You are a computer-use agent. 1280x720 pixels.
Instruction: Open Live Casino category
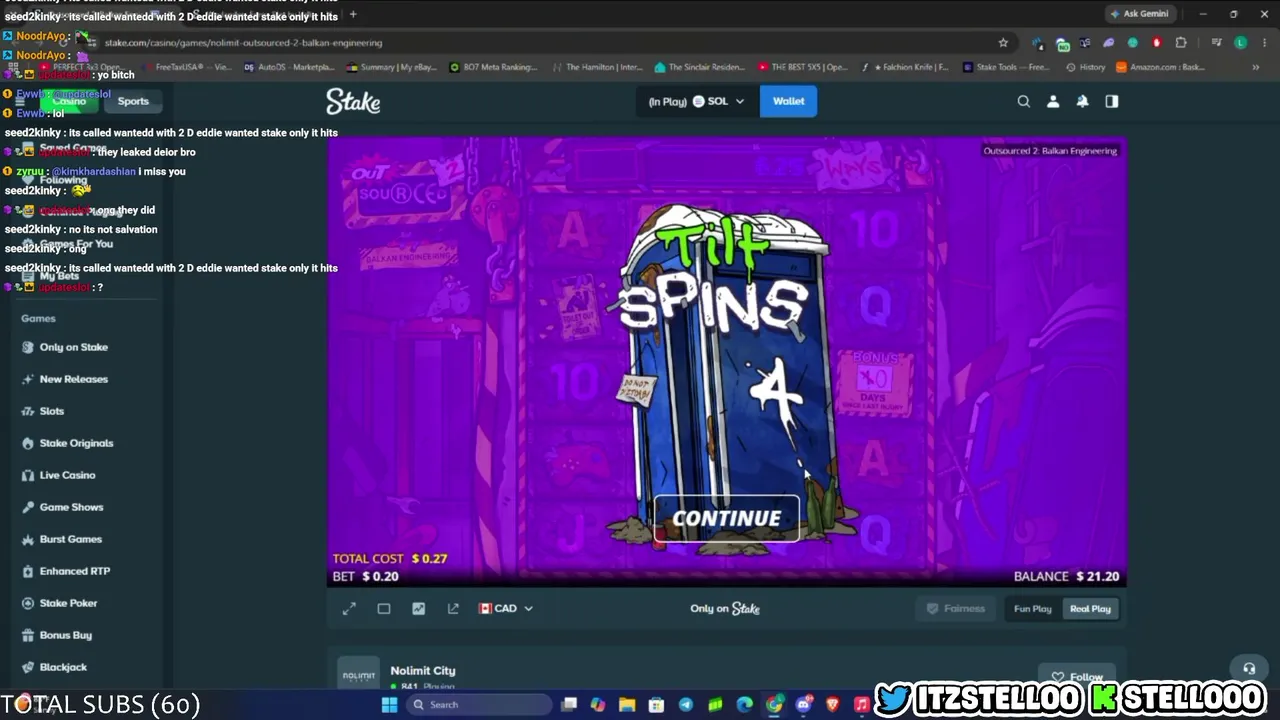67,475
